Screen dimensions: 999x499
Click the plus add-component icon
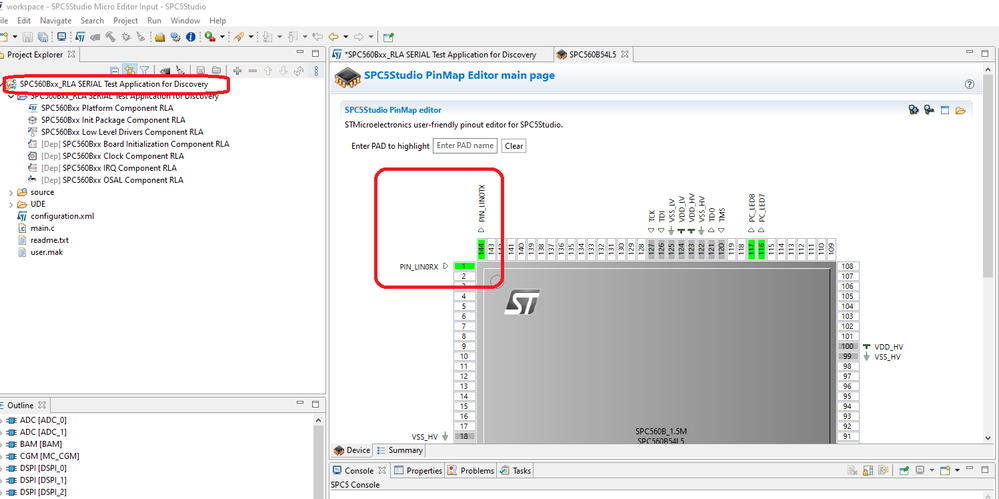(x=237, y=71)
